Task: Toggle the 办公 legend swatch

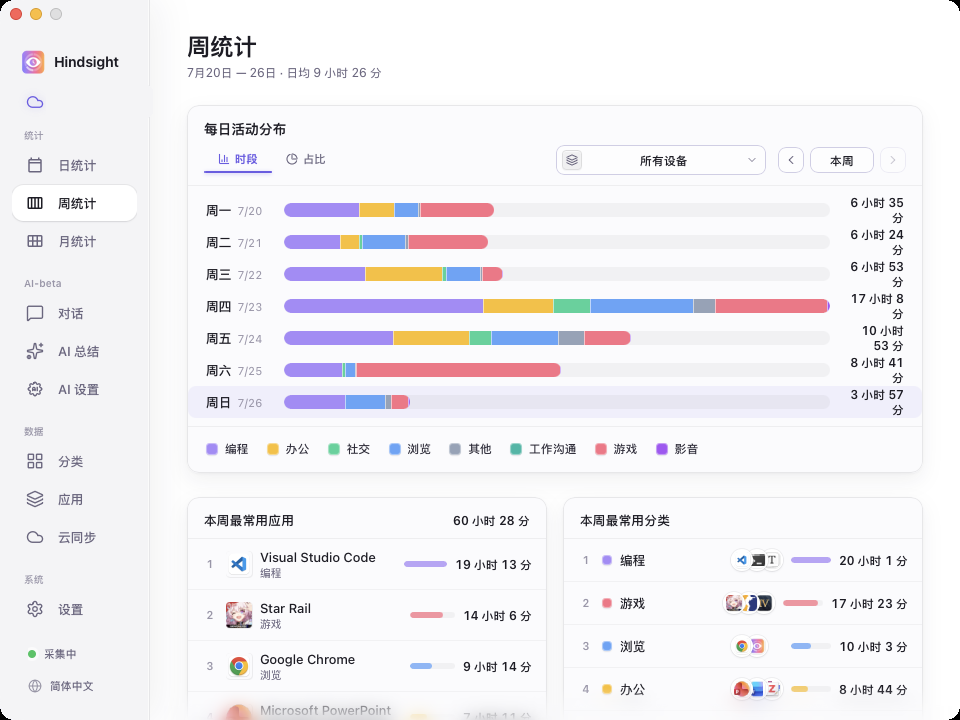Action: [272, 449]
